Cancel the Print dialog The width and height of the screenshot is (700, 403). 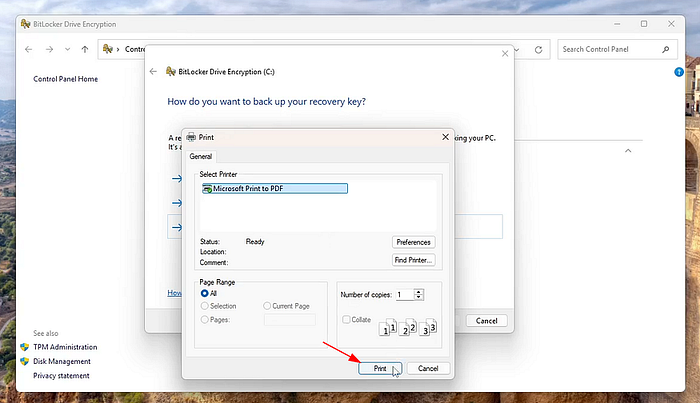(428, 368)
